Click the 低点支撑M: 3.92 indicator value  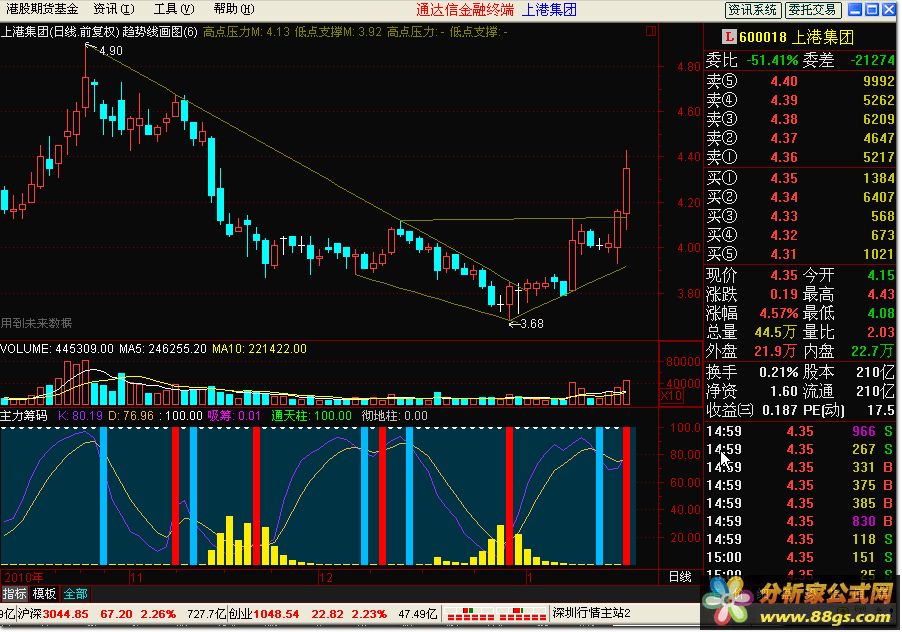338,32
